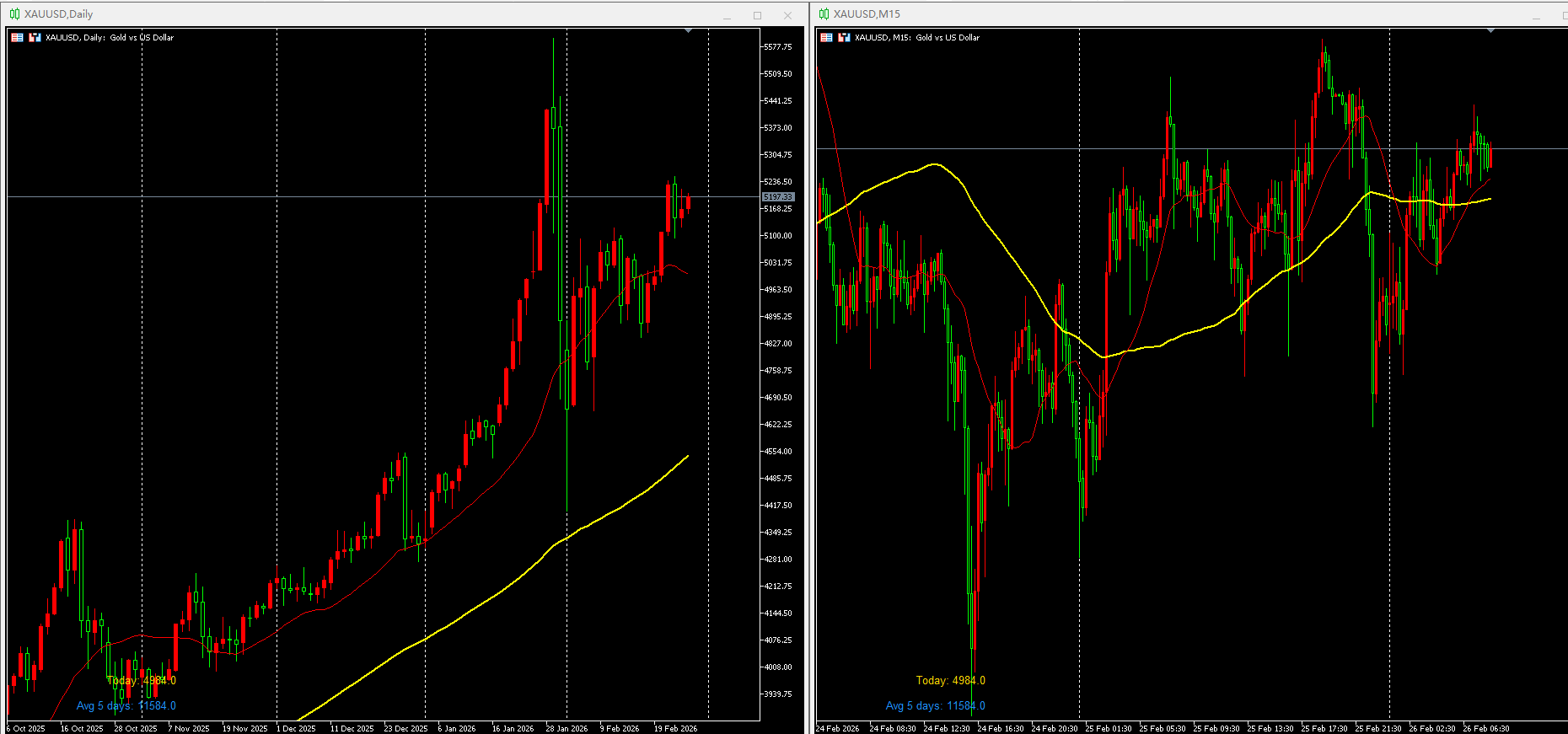This screenshot has width=1568, height=734.
Task: Click the chart shift triangle on Daily chart
Action: click(689, 31)
